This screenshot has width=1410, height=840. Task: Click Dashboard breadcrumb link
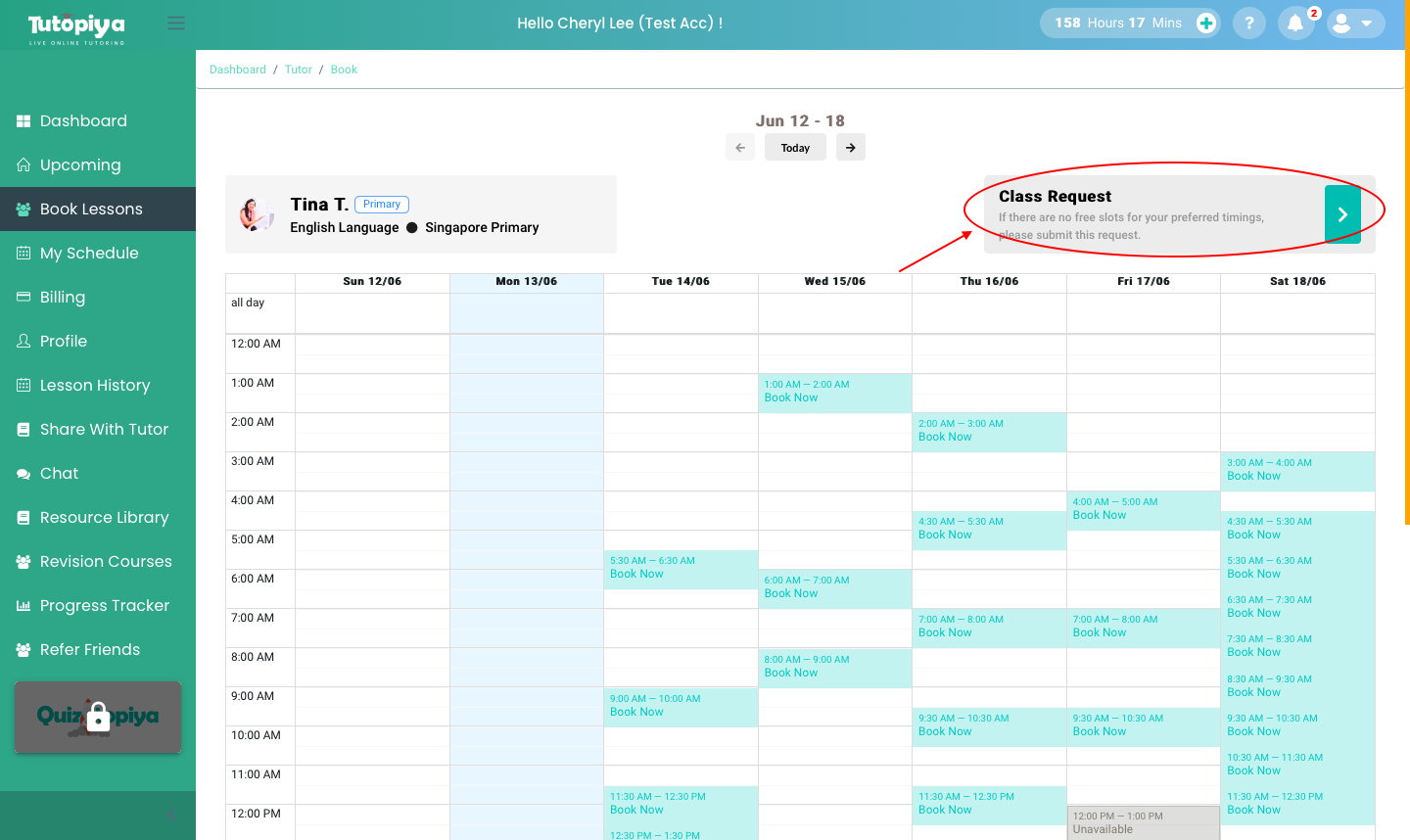click(x=238, y=70)
